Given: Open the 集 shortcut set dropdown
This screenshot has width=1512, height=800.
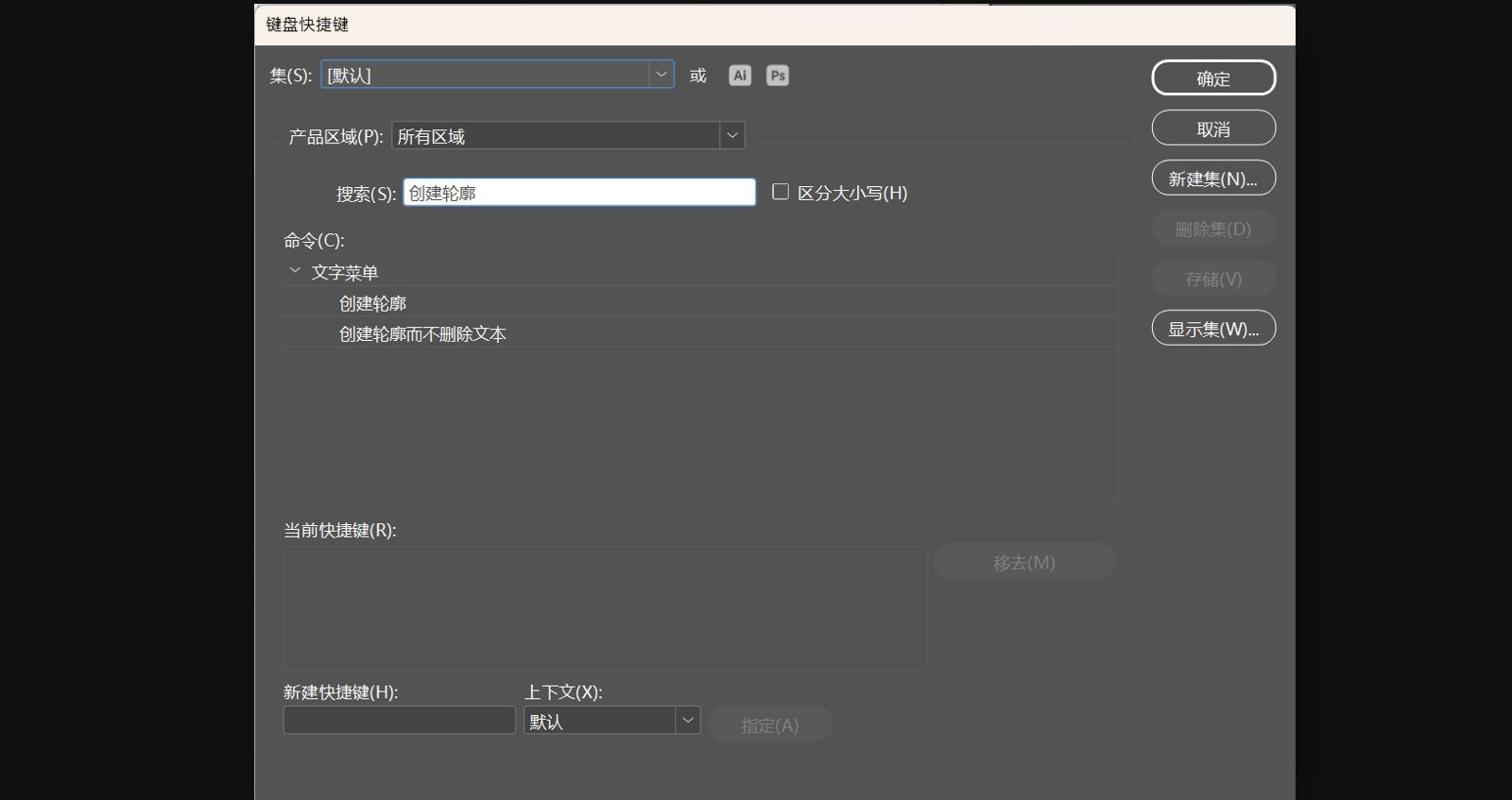Looking at the screenshot, I should tap(497, 75).
